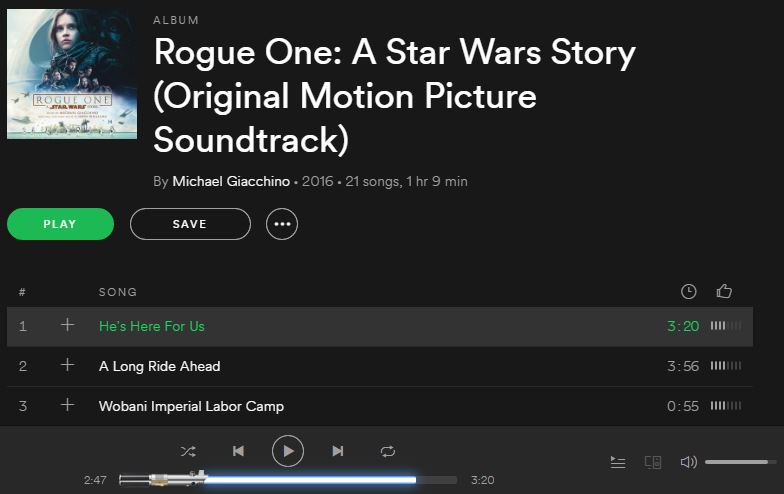Open the devices available menu
This screenshot has height=494, width=784.
(x=653, y=462)
